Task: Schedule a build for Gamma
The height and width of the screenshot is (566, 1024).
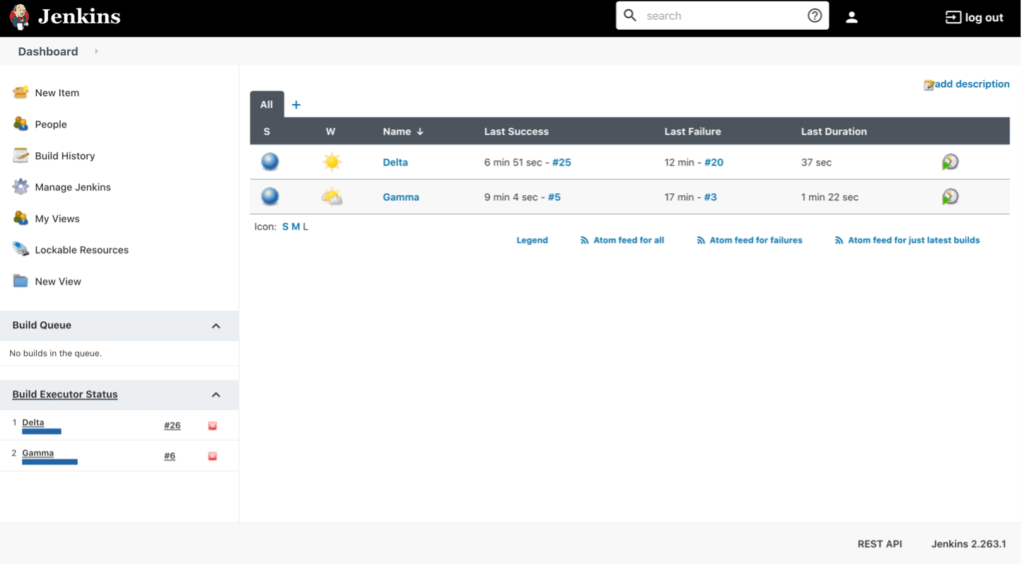Action: pyautogui.click(x=950, y=196)
